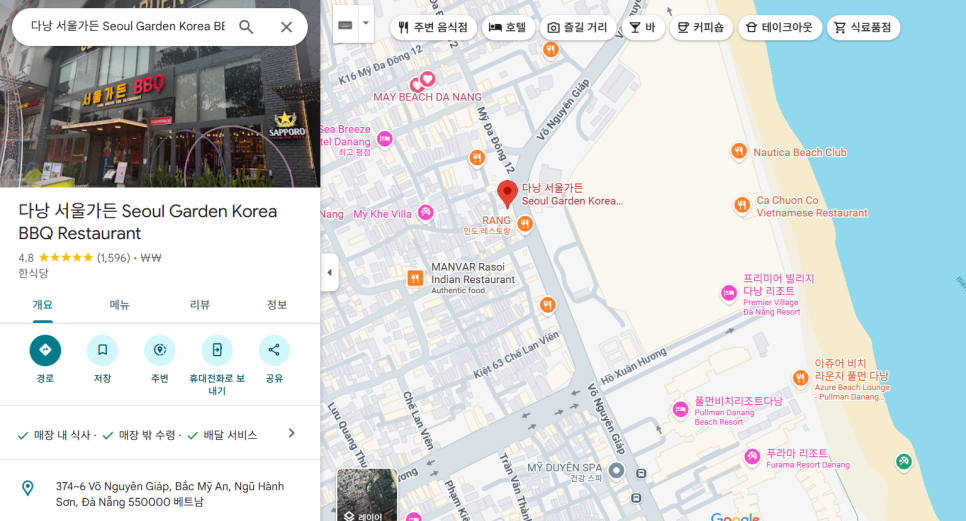The height and width of the screenshot is (521, 966).
Task: Collapse the side panel with the arrow
Action: 330,272
